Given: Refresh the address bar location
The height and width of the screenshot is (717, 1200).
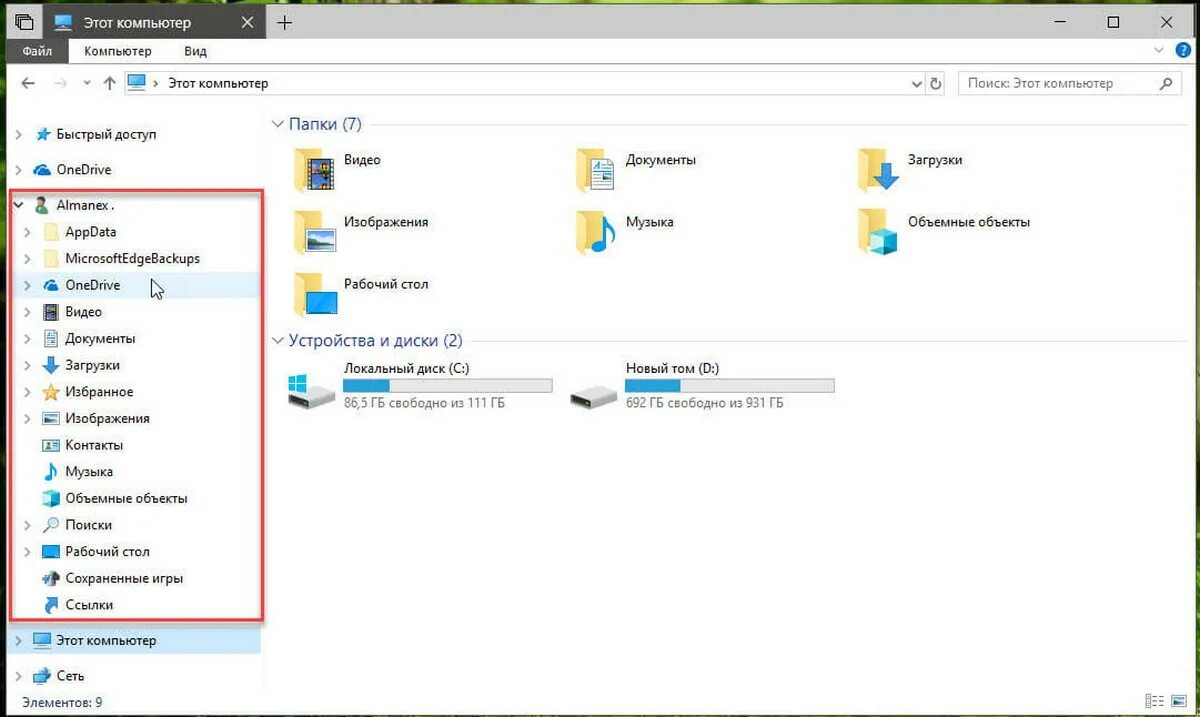Looking at the screenshot, I should tap(936, 84).
